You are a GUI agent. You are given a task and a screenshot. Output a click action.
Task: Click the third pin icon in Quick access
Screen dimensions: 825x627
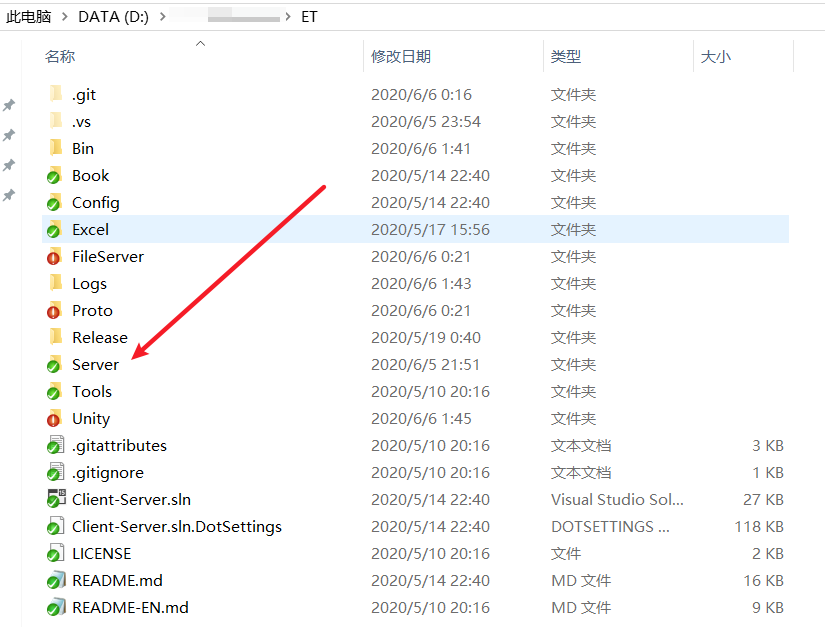[8, 165]
